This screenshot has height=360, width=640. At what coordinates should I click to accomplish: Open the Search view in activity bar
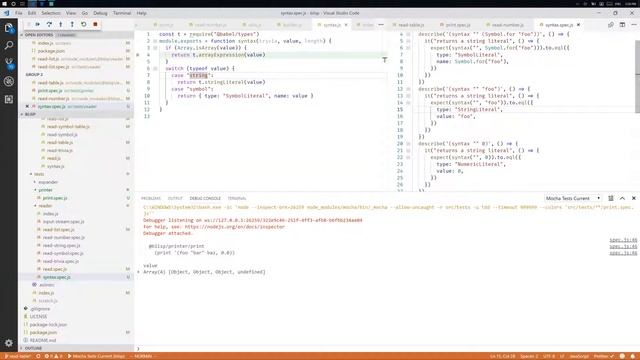coord(9,45)
